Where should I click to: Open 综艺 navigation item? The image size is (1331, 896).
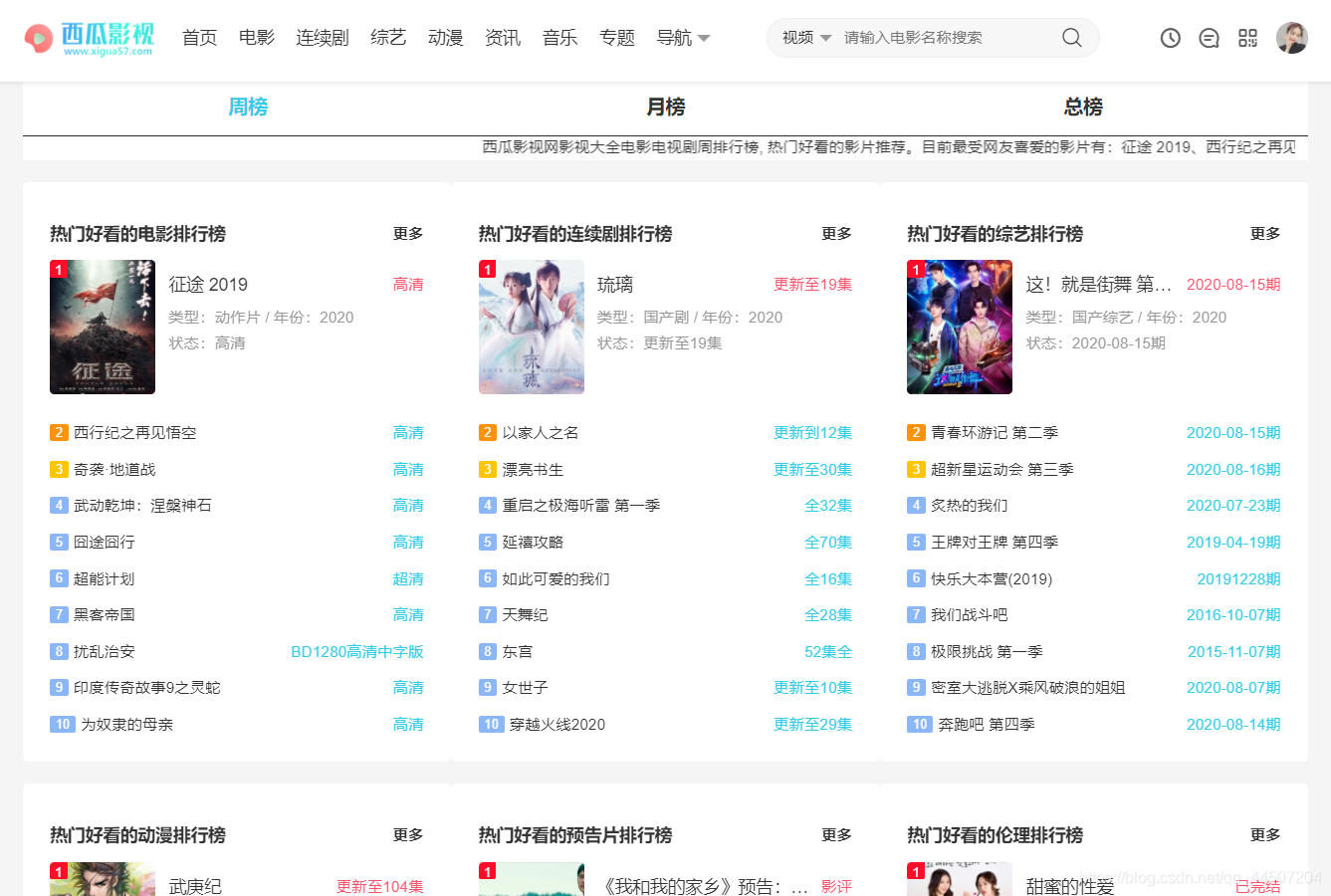click(x=388, y=38)
